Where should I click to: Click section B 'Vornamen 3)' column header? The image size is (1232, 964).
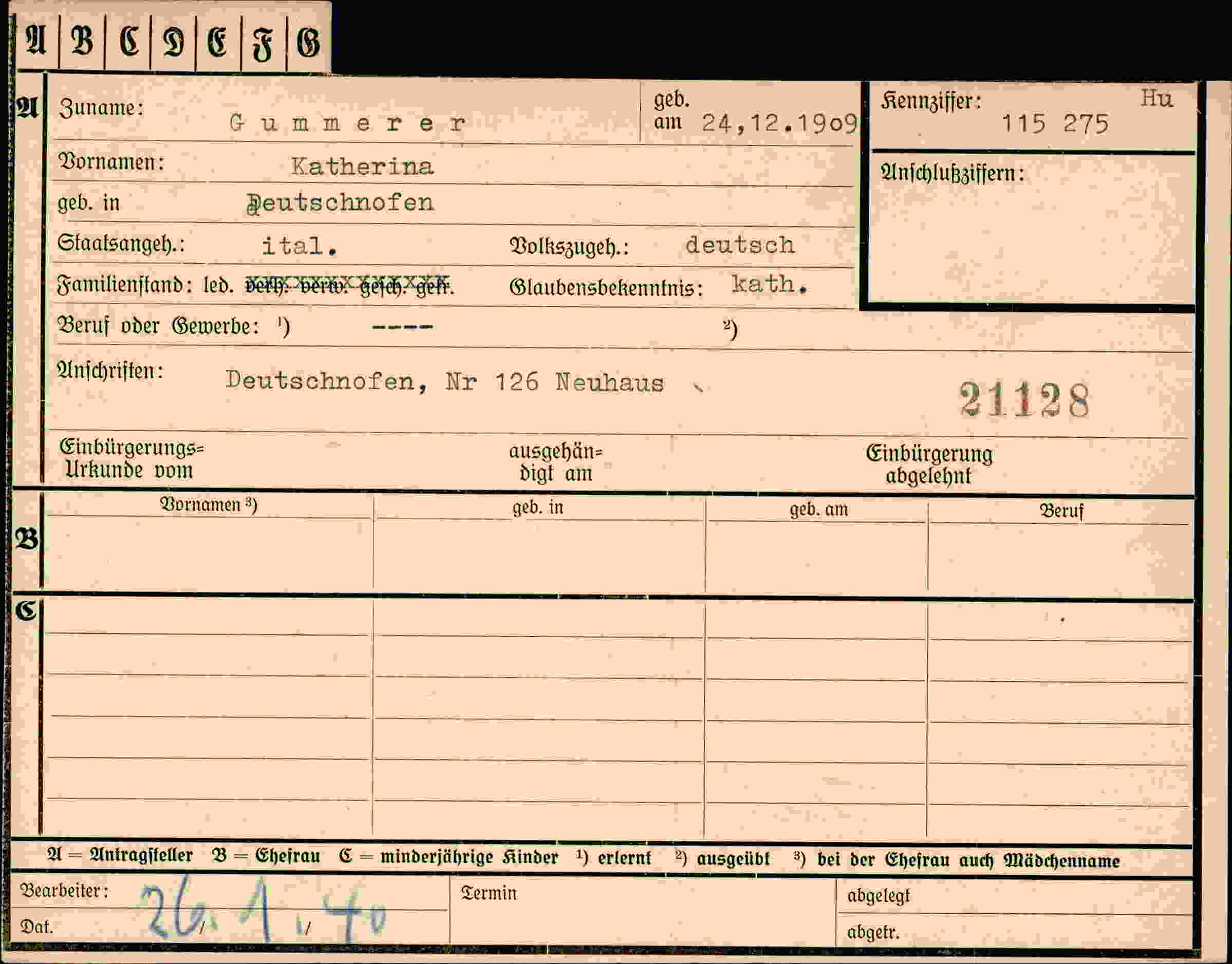click(209, 504)
